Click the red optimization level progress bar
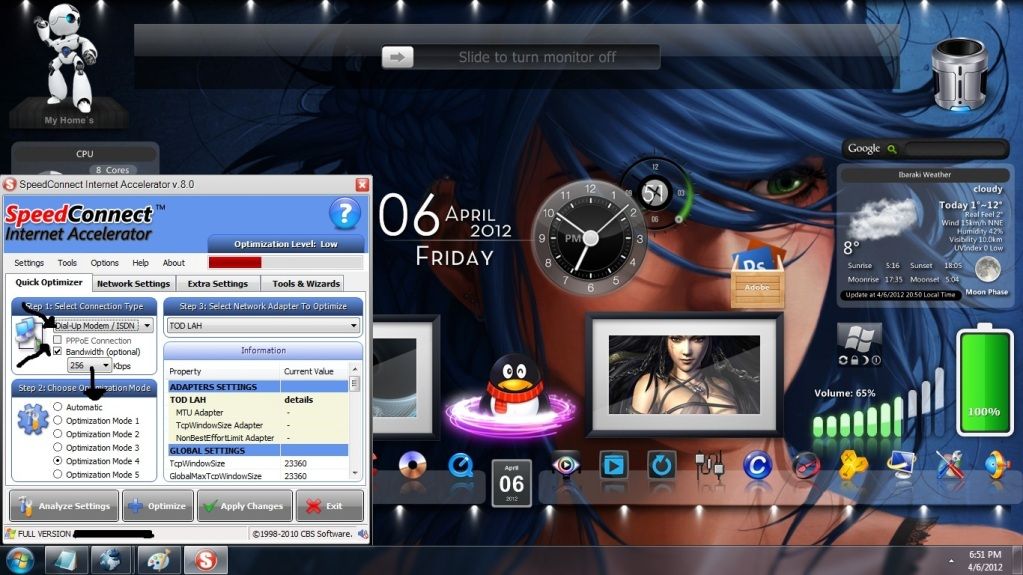Viewport: 1023px width, 575px height. pos(235,262)
